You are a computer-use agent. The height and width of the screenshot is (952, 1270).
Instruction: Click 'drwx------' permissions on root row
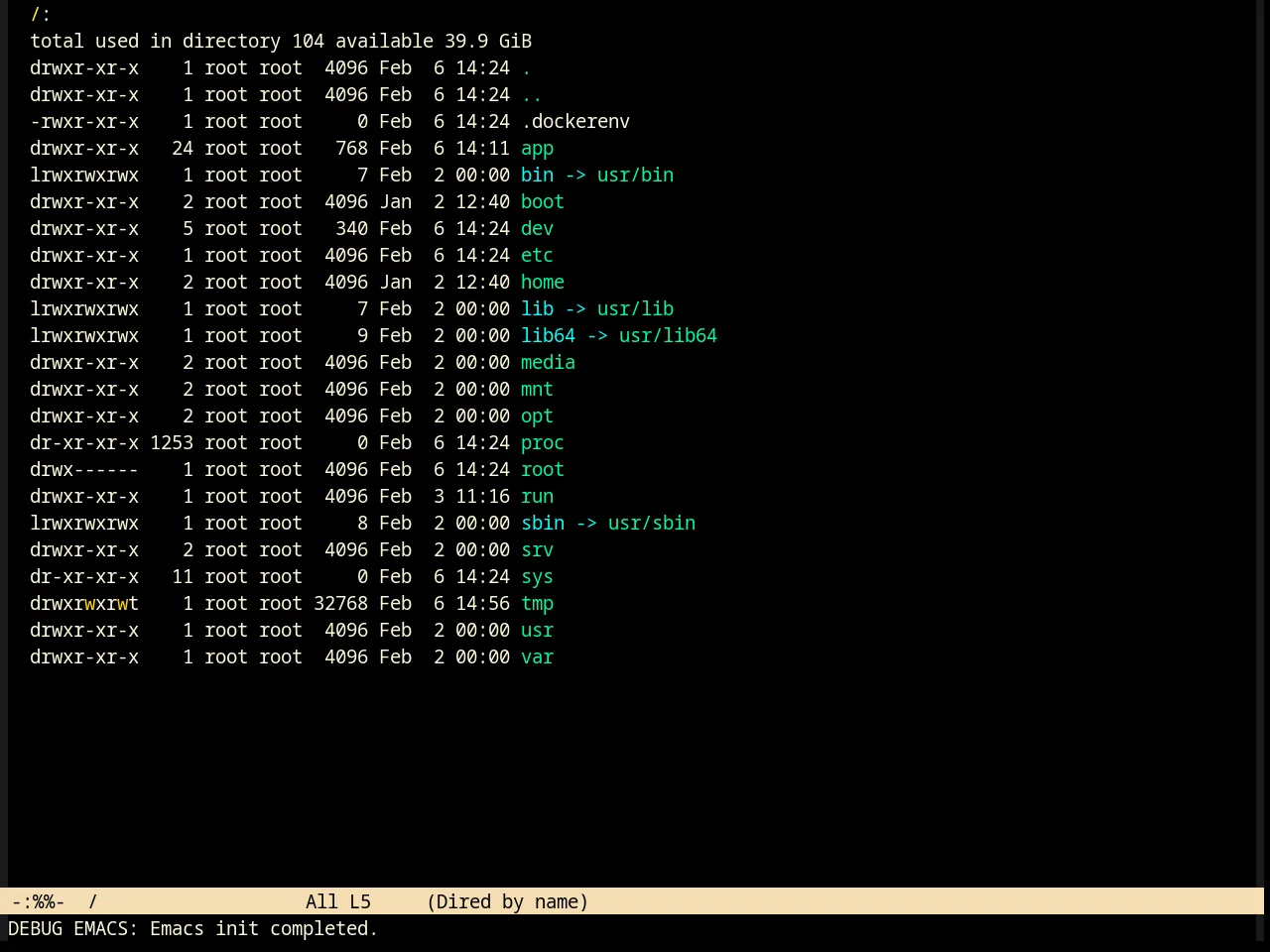[84, 470]
